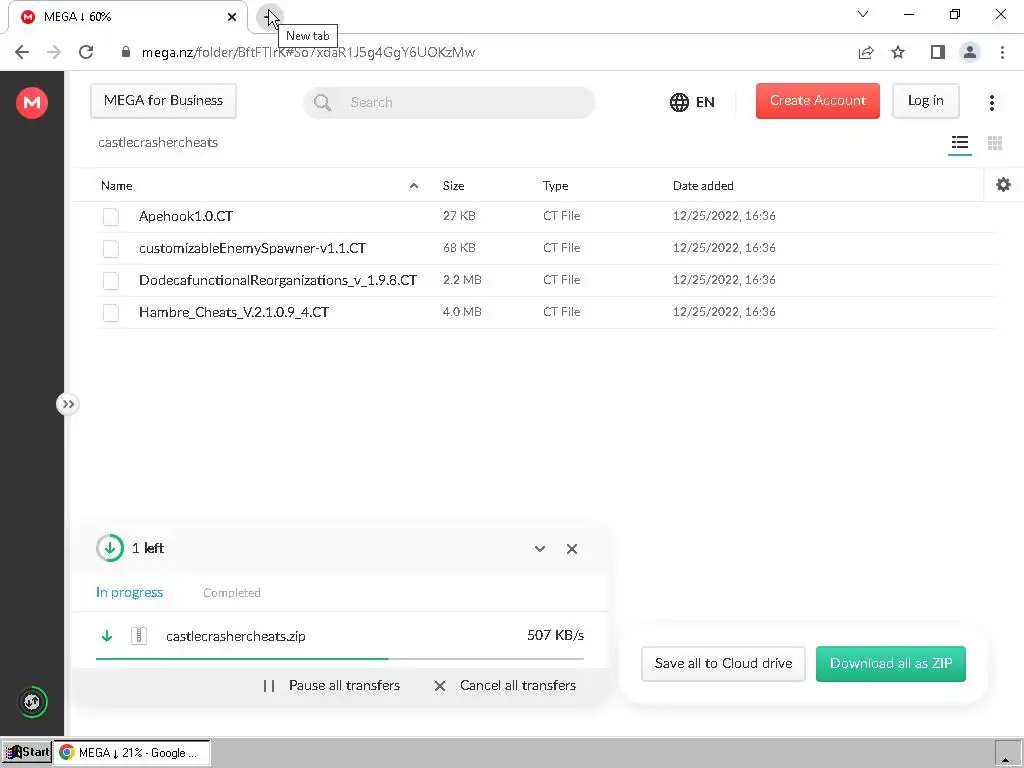Bookmark this page with the star
The height and width of the screenshot is (768, 1024).
[x=899, y=52]
